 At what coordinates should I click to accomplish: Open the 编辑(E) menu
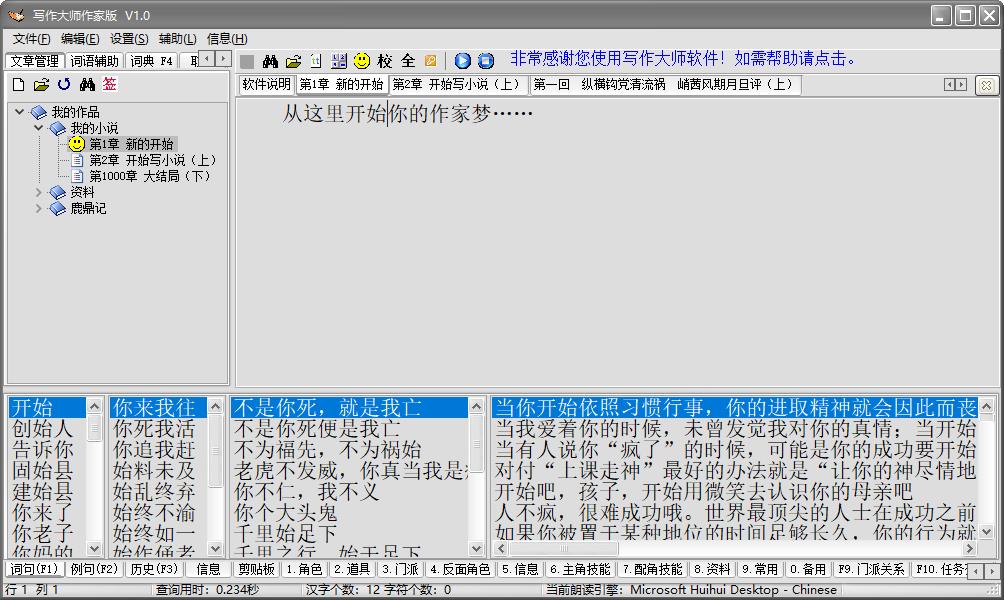click(x=79, y=38)
